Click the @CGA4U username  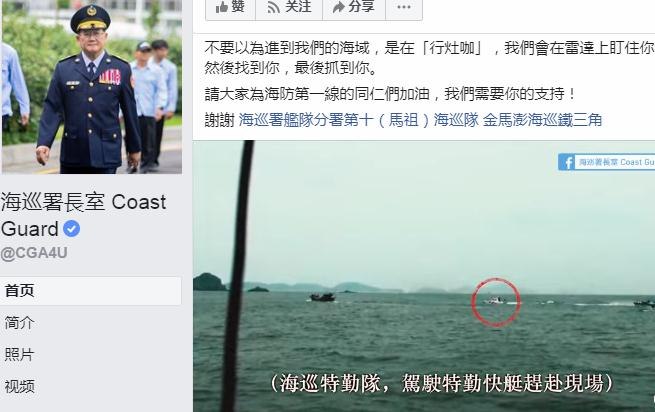(x=34, y=253)
